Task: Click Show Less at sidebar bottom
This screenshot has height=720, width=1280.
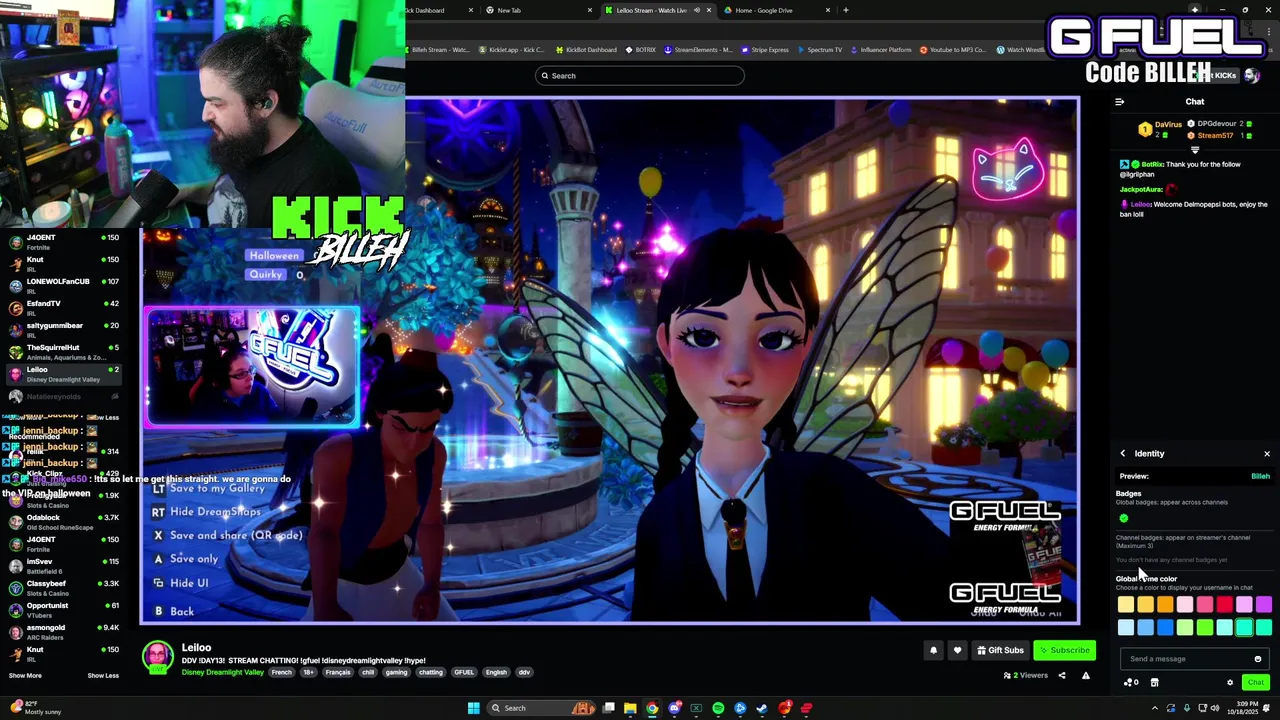Action: [103, 675]
